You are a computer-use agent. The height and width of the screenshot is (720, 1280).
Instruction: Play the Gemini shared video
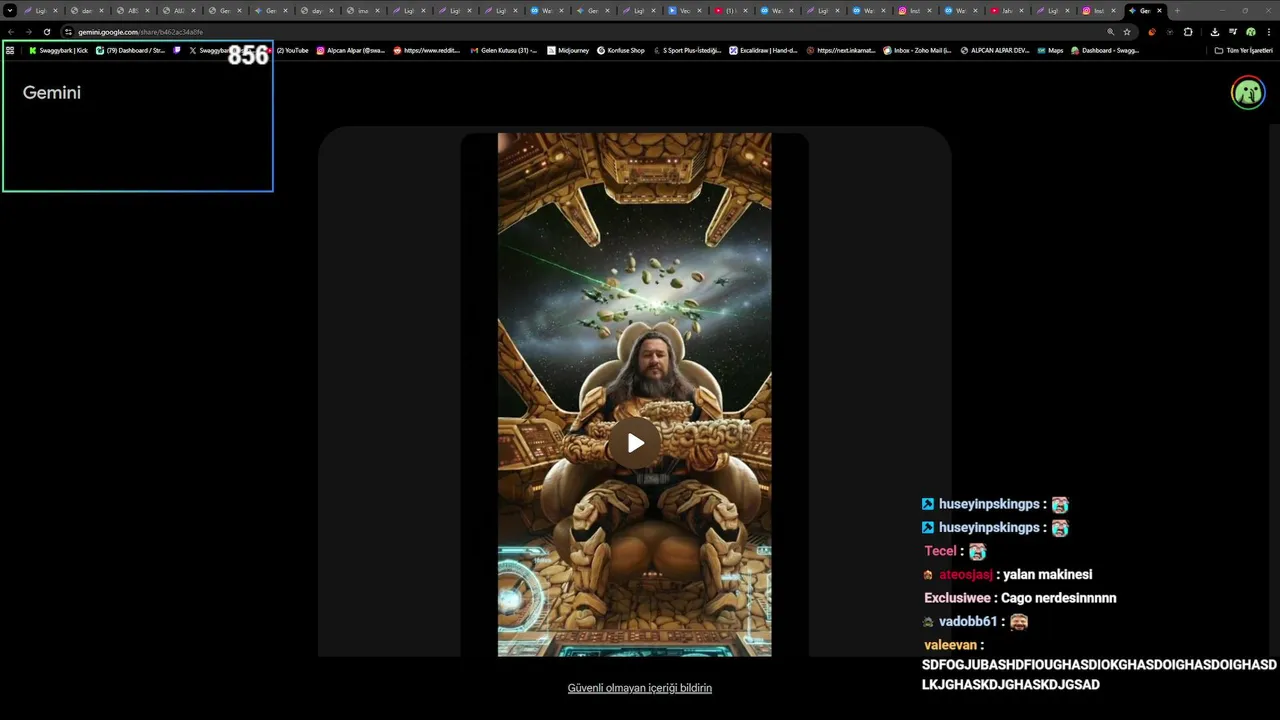[x=635, y=442]
